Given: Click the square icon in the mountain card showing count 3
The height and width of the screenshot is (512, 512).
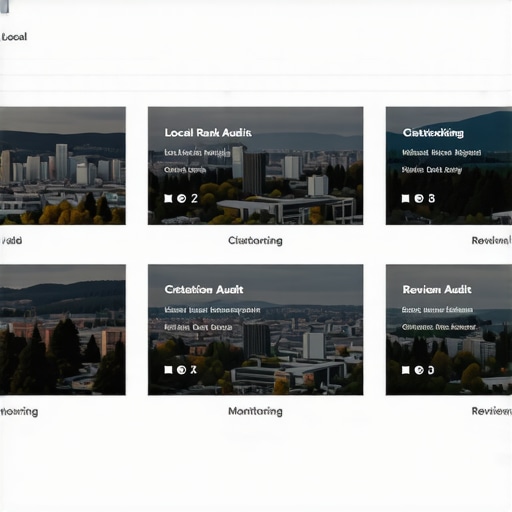Looking at the screenshot, I should point(406,199).
